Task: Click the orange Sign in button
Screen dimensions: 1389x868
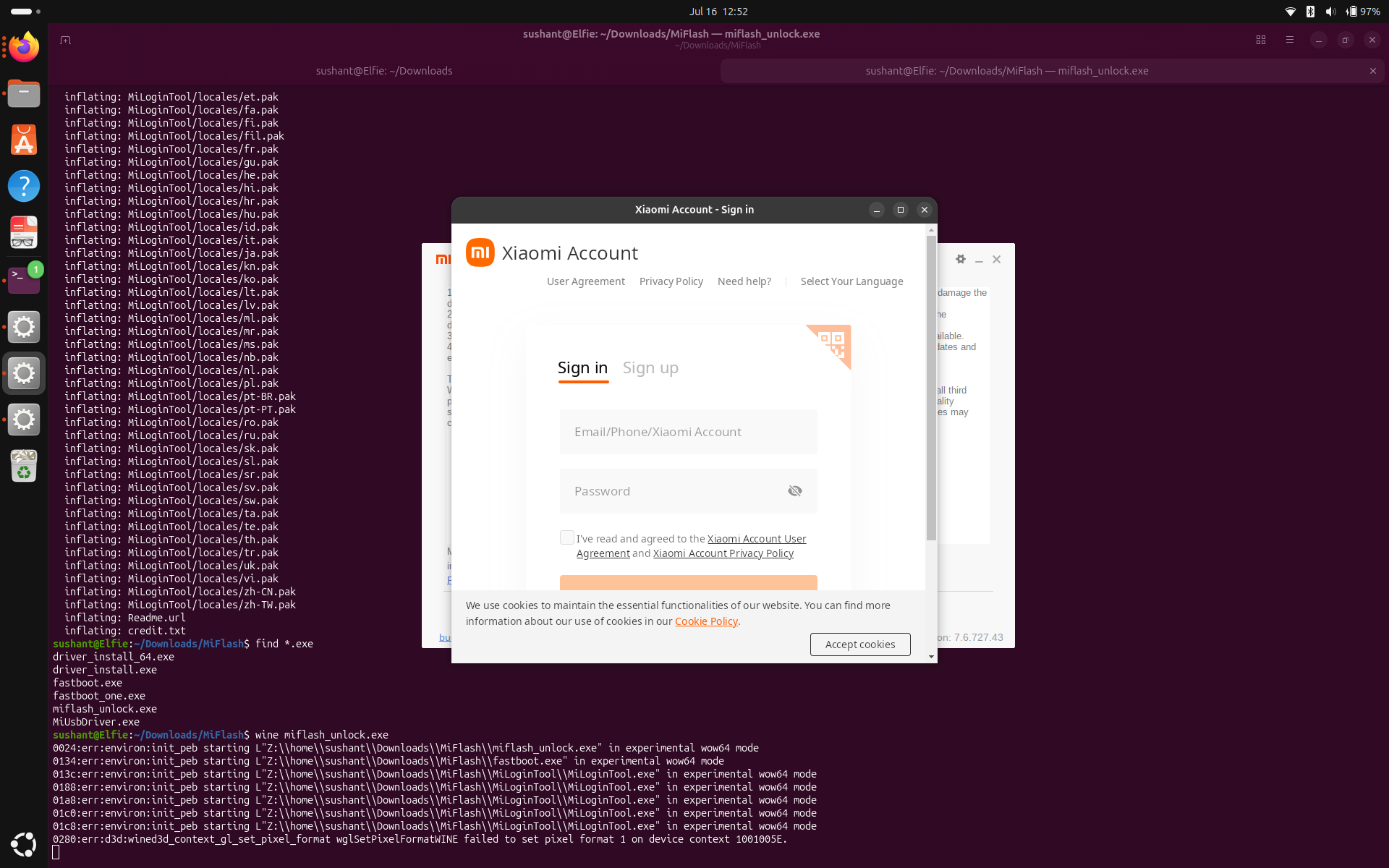Action: [689, 583]
